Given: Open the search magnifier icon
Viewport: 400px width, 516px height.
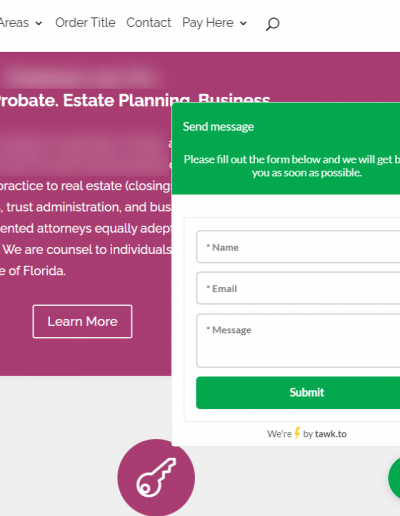Looking at the screenshot, I should (x=272, y=24).
